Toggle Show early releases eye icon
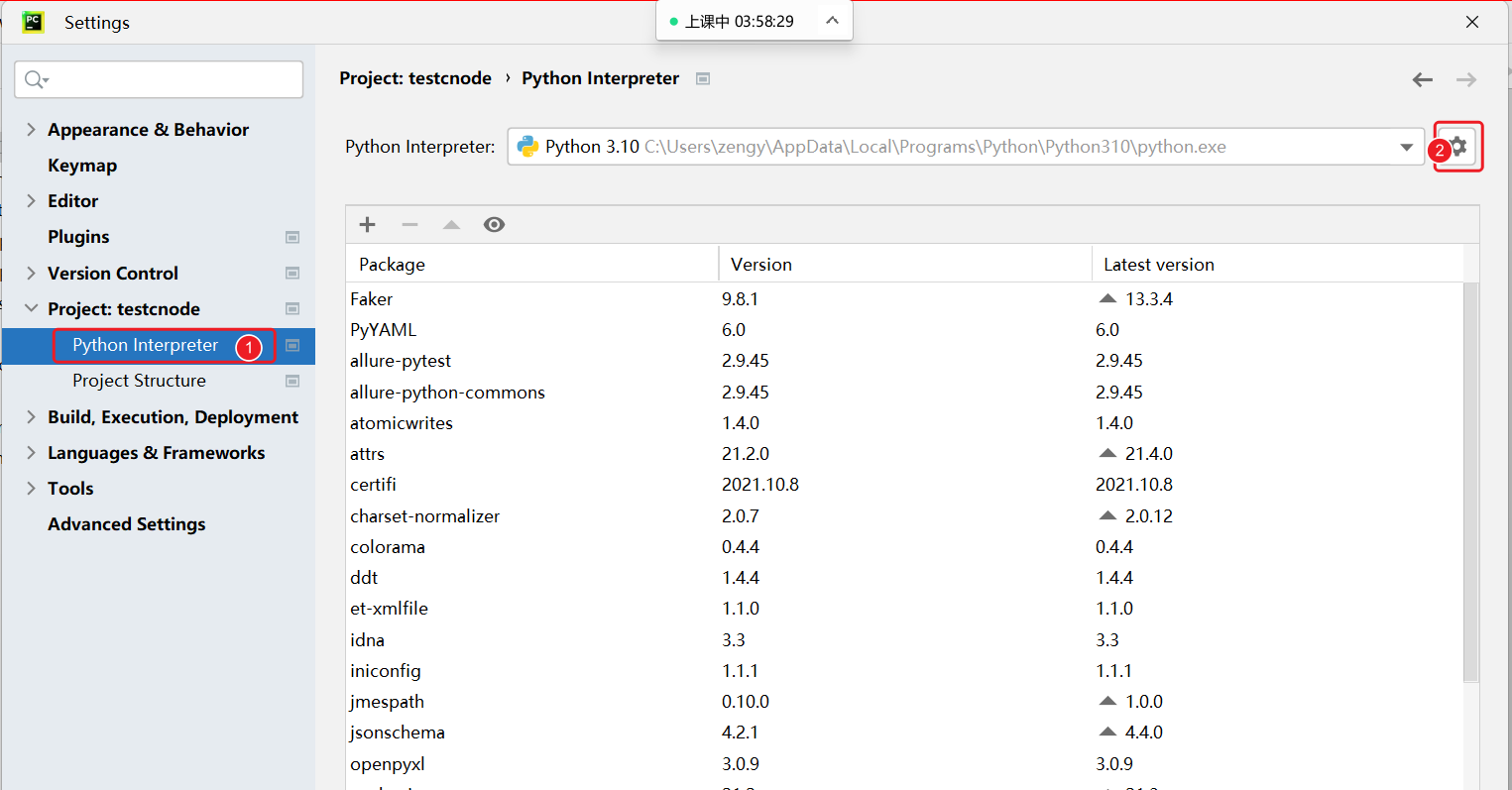The image size is (1512, 790). (494, 224)
